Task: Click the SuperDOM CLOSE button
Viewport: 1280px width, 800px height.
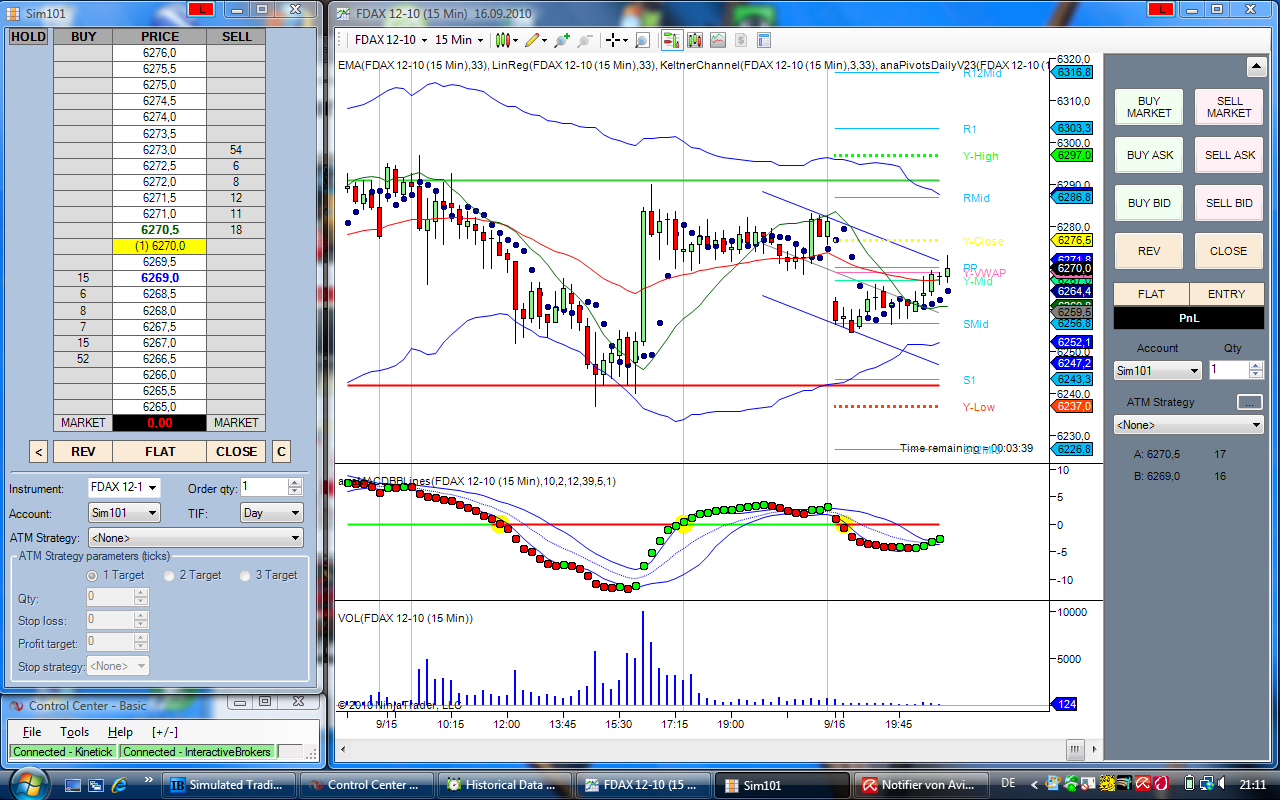Action: 237,452
